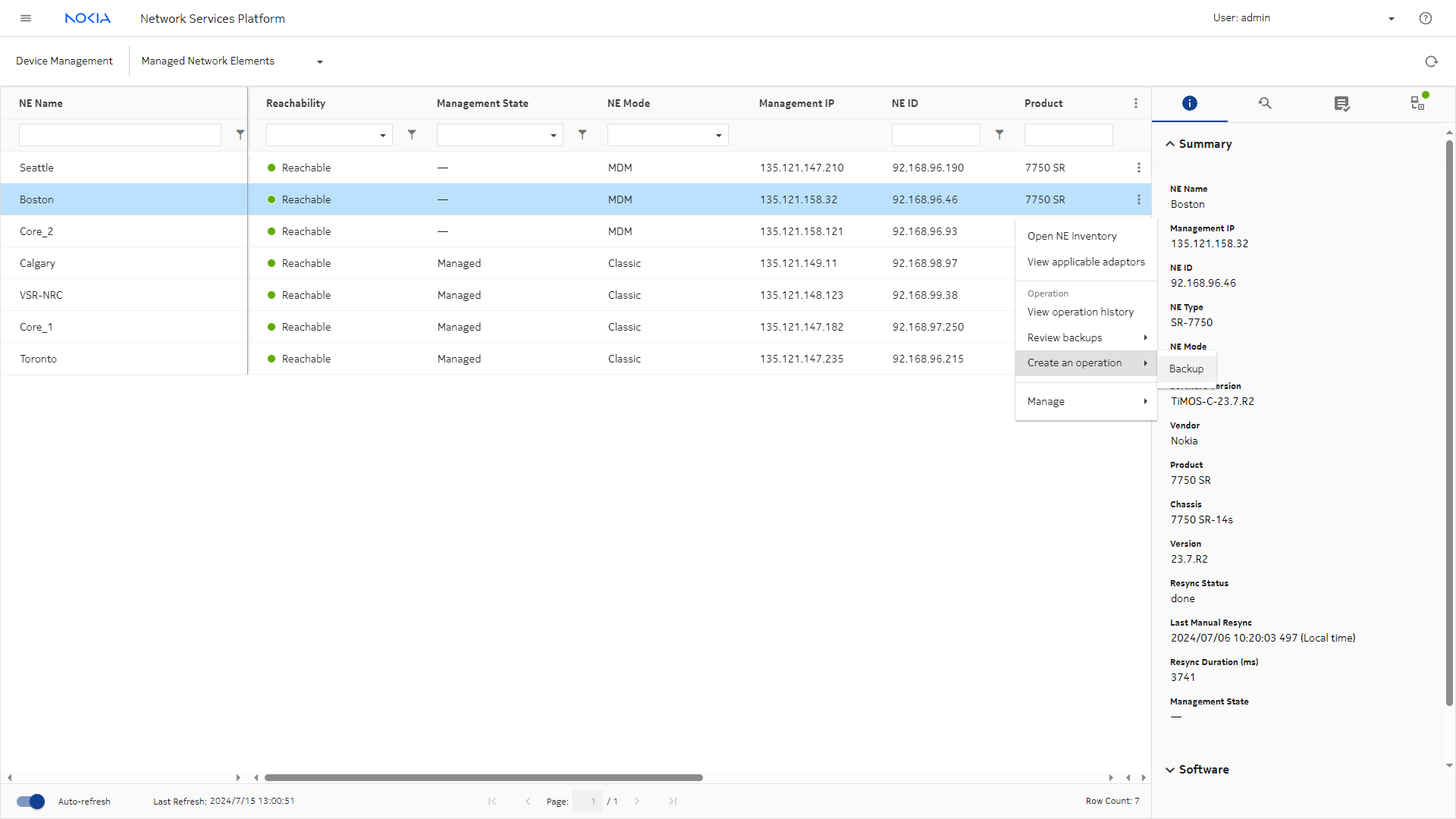Open Seattle row three-dot actions menu
Viewport: 1456px width, 819px height.
1138,168
